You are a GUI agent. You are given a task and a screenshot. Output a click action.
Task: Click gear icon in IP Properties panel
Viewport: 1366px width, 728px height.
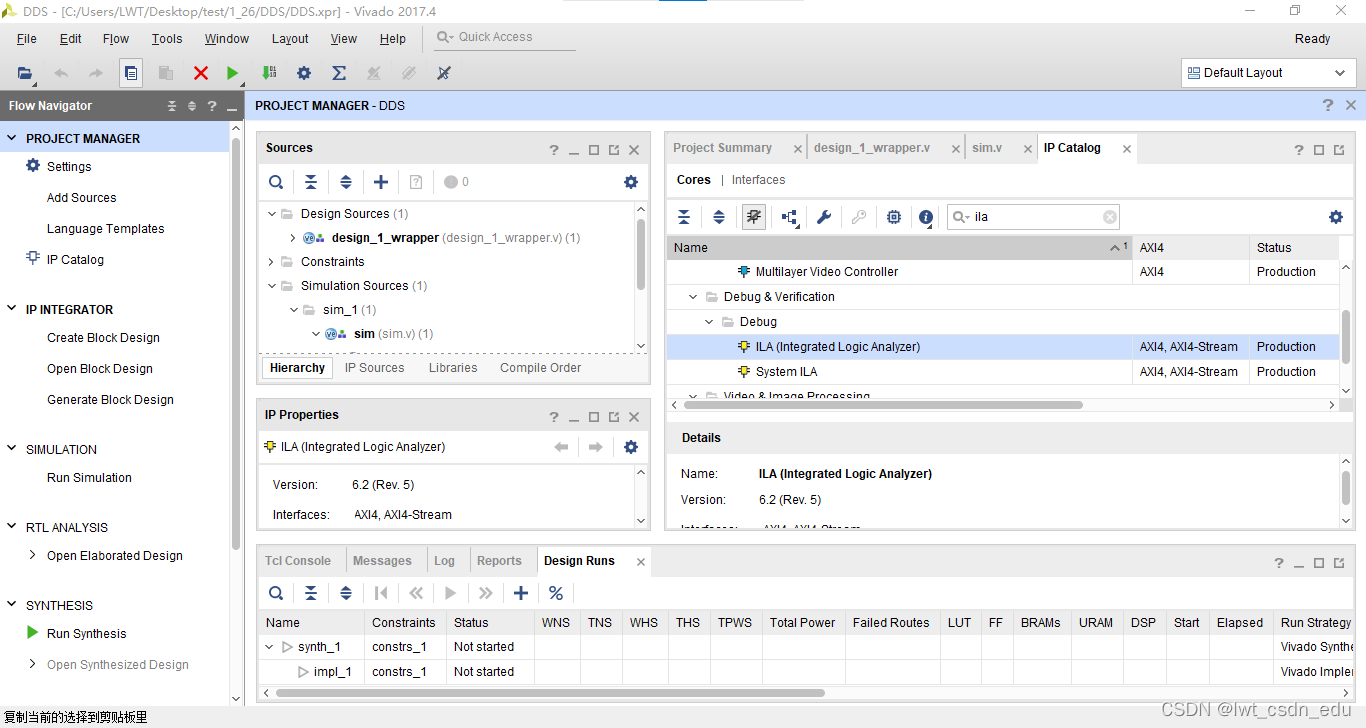(x=631, y=447)
